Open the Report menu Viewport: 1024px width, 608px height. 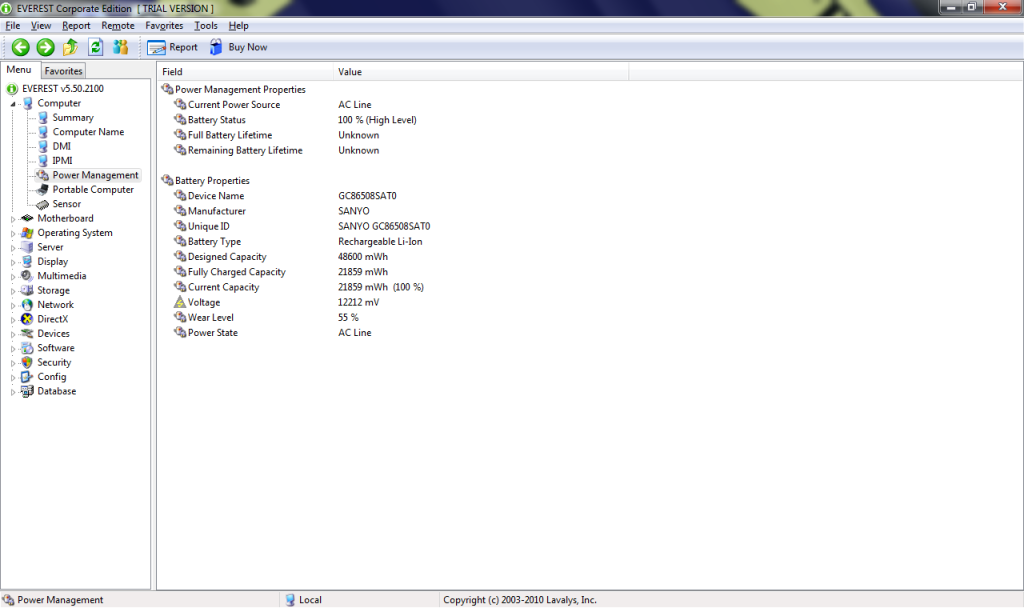pyautogui.click(x=76, y=25)
